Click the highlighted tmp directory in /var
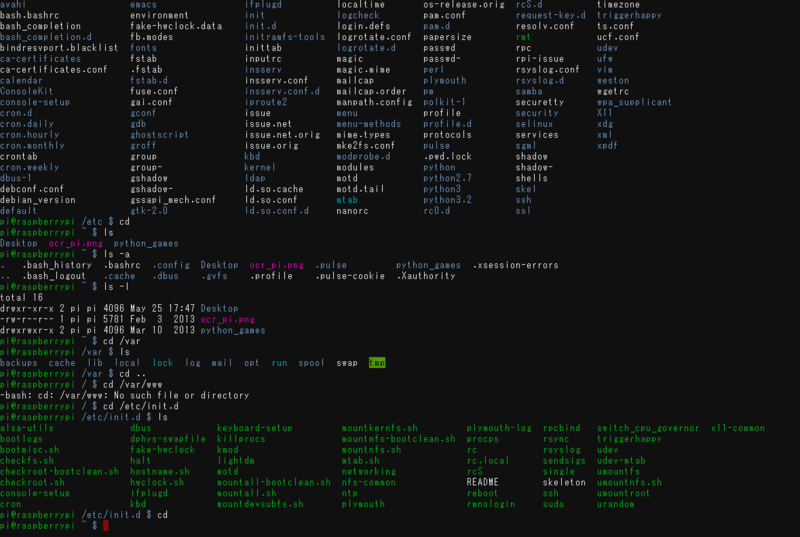 (377, 363)
